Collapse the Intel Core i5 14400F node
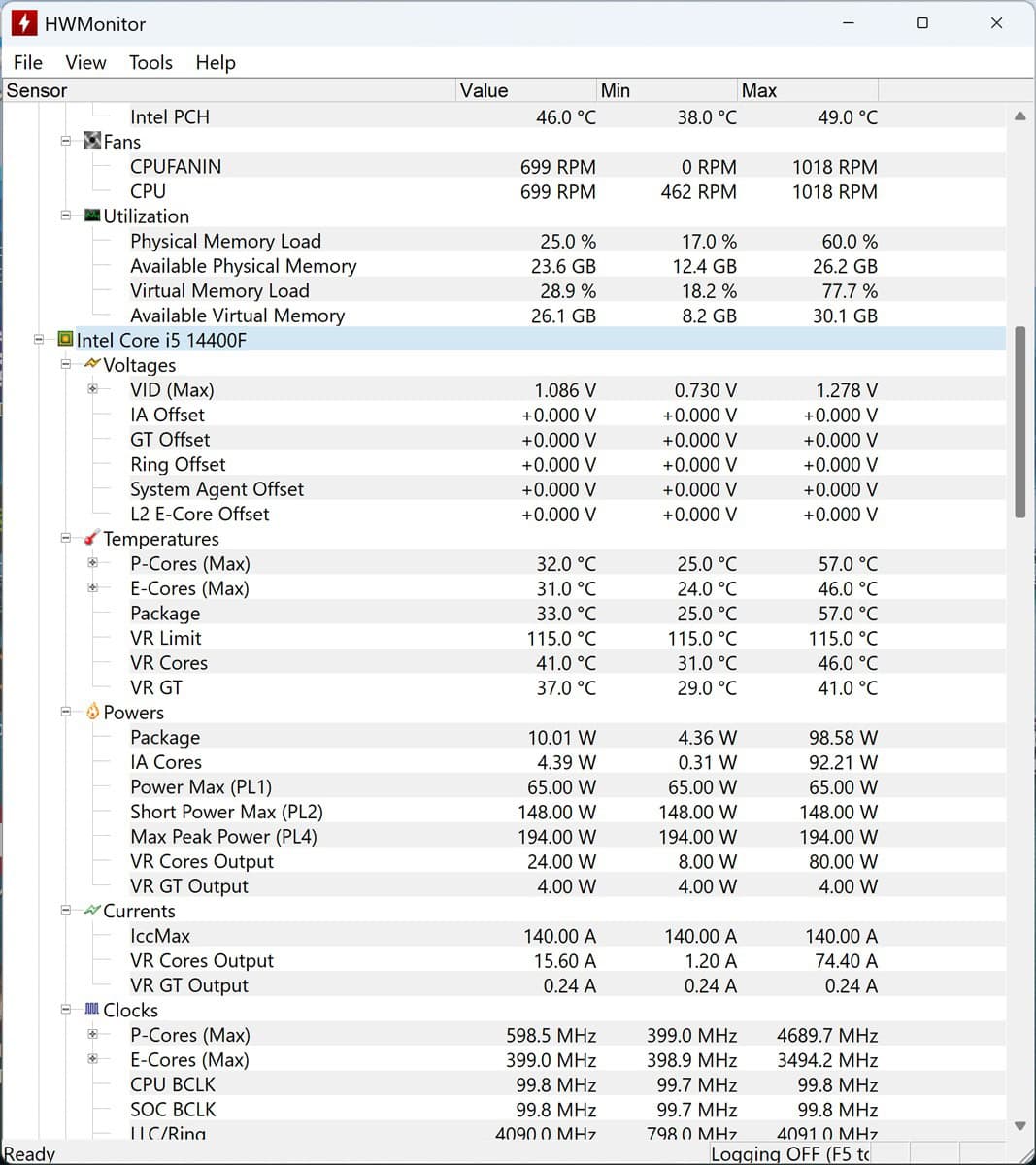 (x=39, y=340)
